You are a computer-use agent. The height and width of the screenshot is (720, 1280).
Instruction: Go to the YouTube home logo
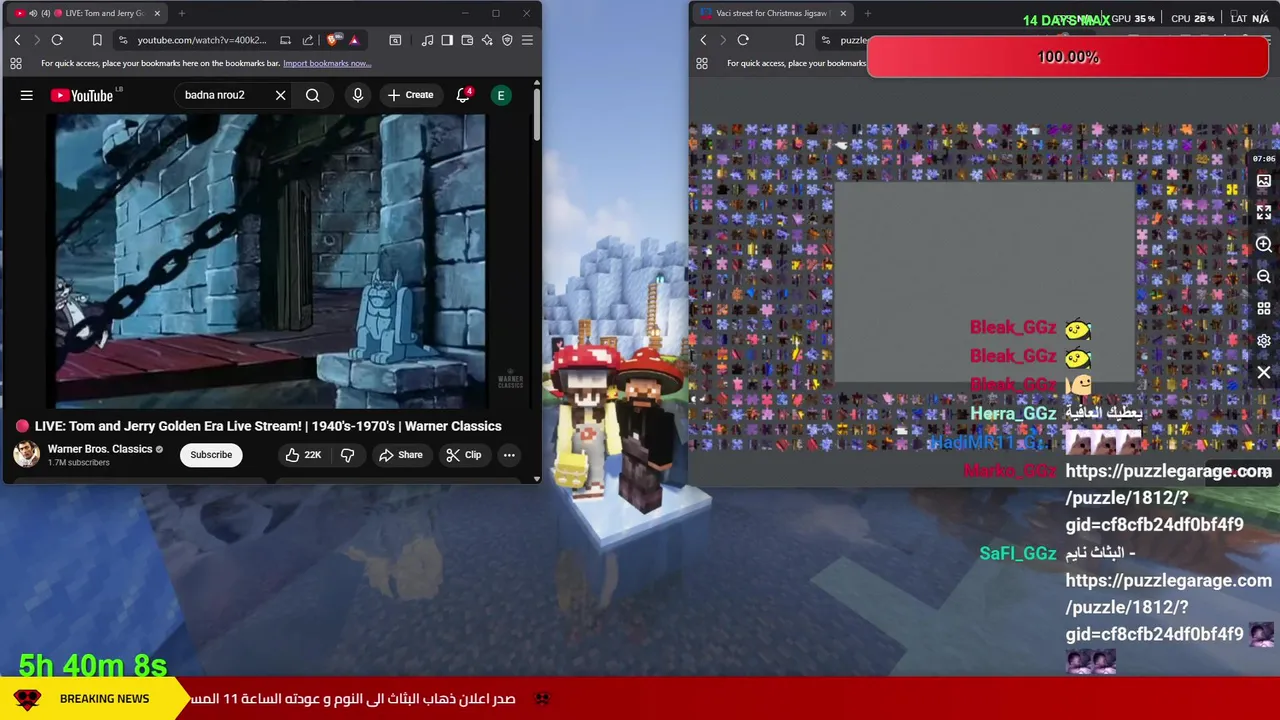coord(83,95)
